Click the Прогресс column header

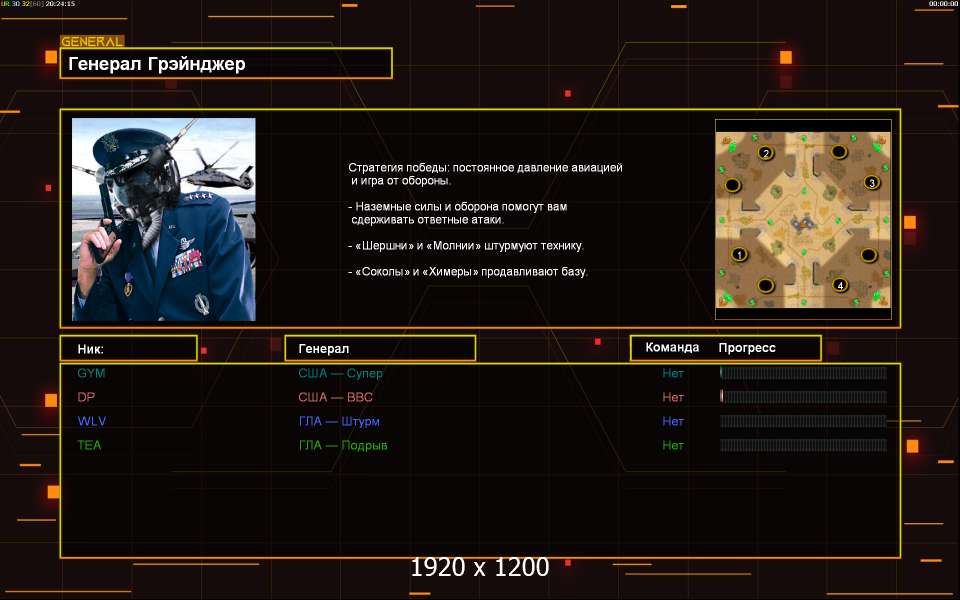pos(747,348)
